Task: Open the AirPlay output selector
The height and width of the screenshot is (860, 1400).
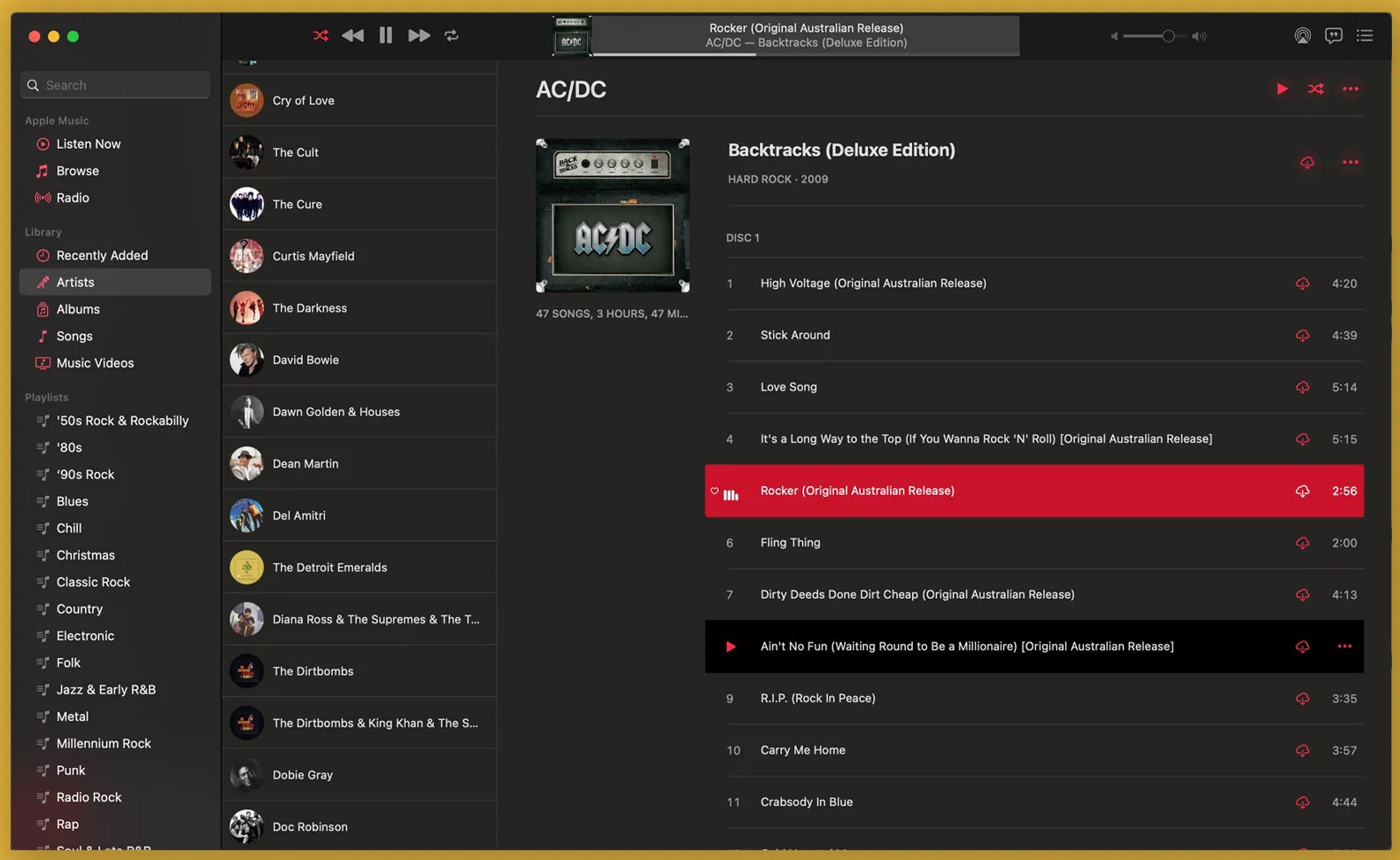Action: point(1302,35)
